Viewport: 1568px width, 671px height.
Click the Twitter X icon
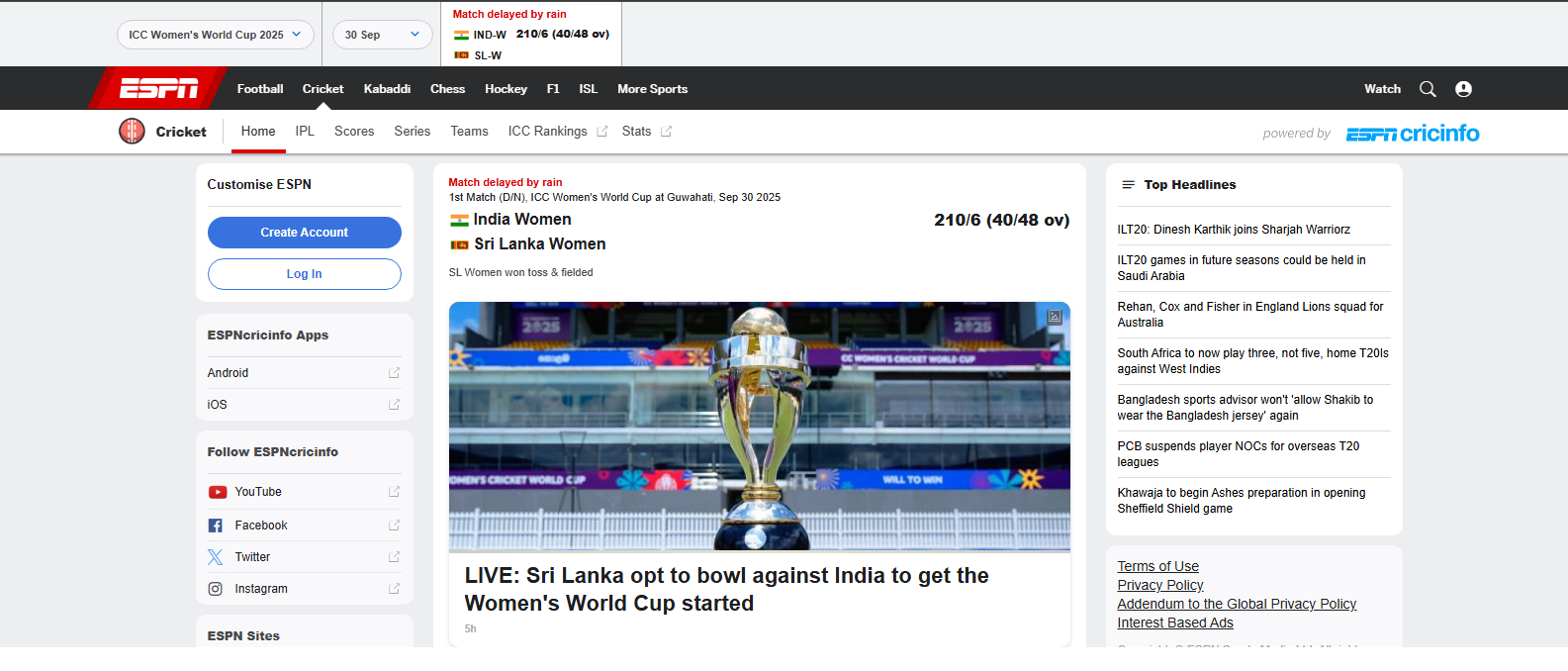point(215,557)
